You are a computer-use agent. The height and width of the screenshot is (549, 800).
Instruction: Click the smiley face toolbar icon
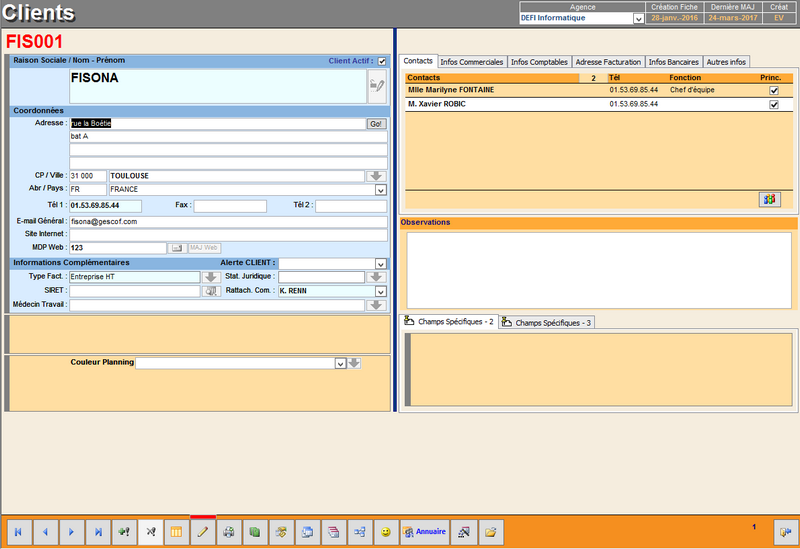click(385, 532)
